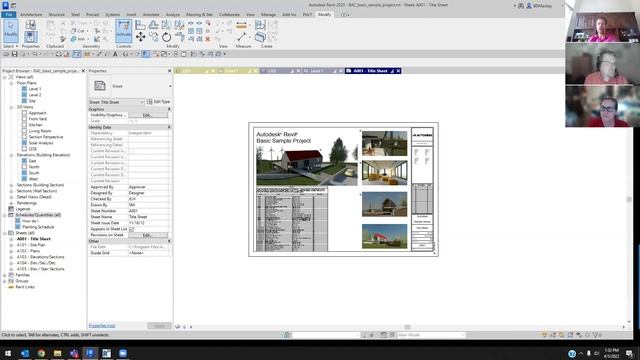Switch to the Architecture ribbon tab

coord(31,15)
